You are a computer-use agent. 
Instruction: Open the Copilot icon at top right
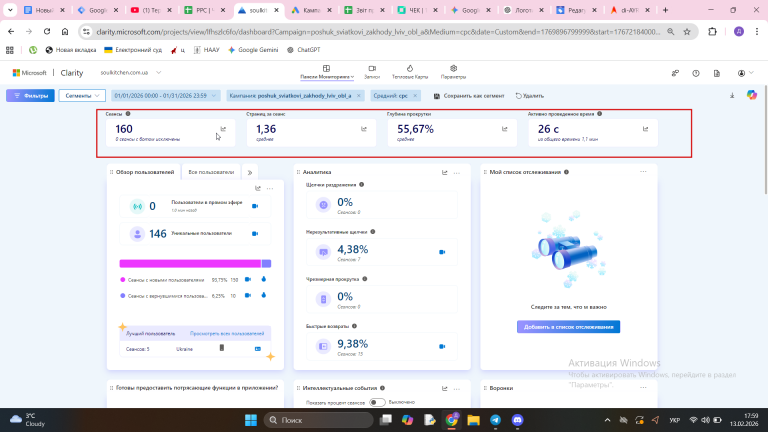click(x=751, y=96)
